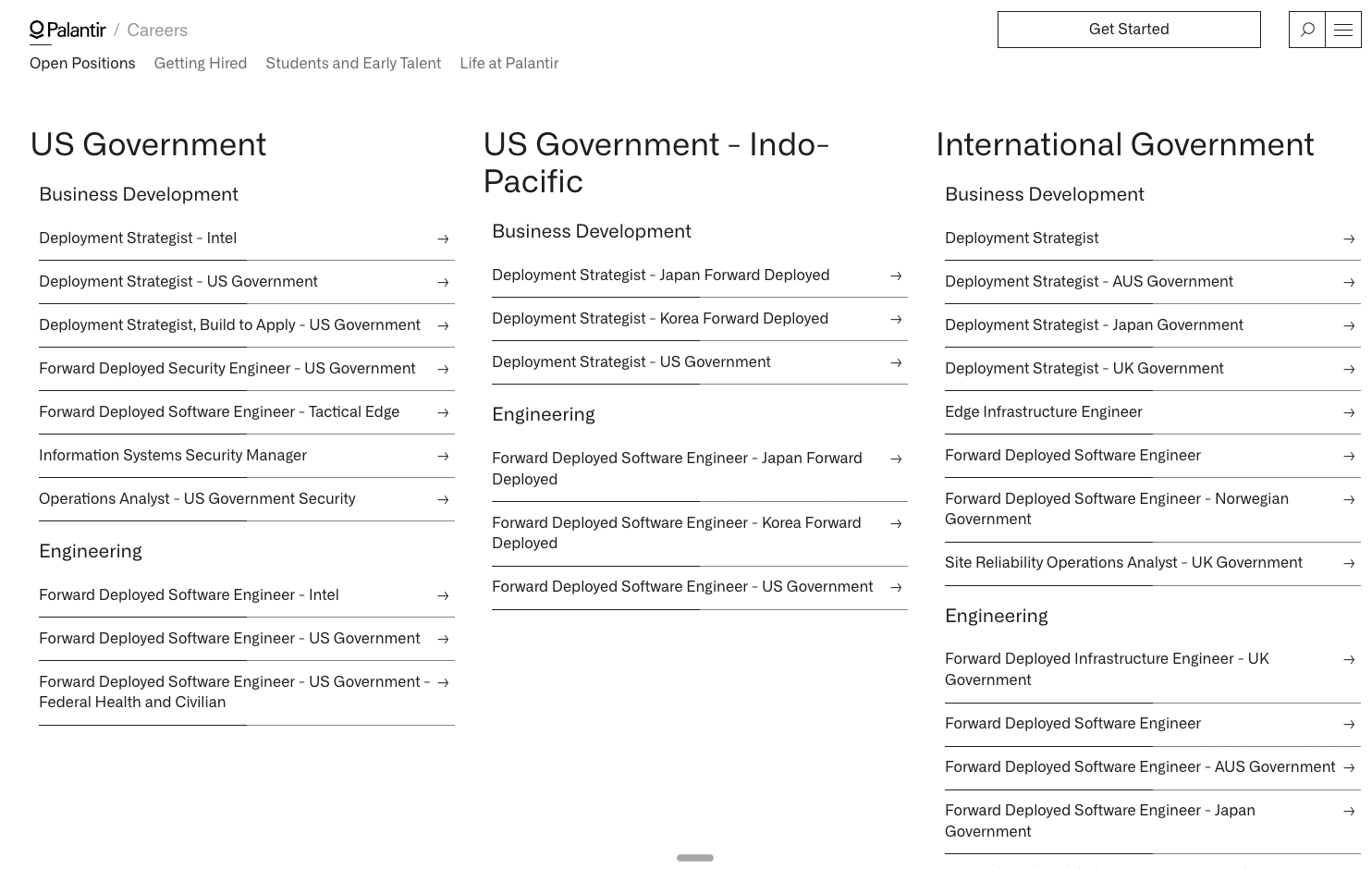Open Forward Deployed Software Engineer – Korea Forward Deployed
The width and height of the screenshot is (1372, 869).
click(x=700, y=533)
